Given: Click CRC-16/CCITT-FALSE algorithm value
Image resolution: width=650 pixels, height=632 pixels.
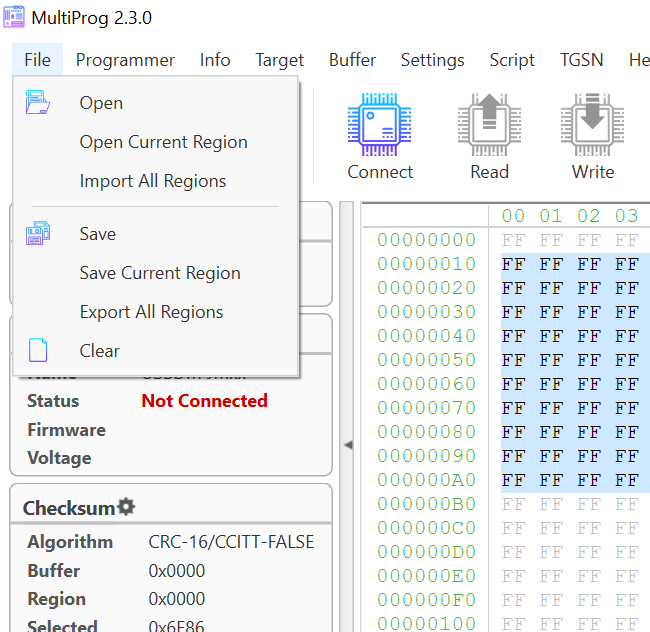Looking at the screenshot, I should click(x=231, y=542).
